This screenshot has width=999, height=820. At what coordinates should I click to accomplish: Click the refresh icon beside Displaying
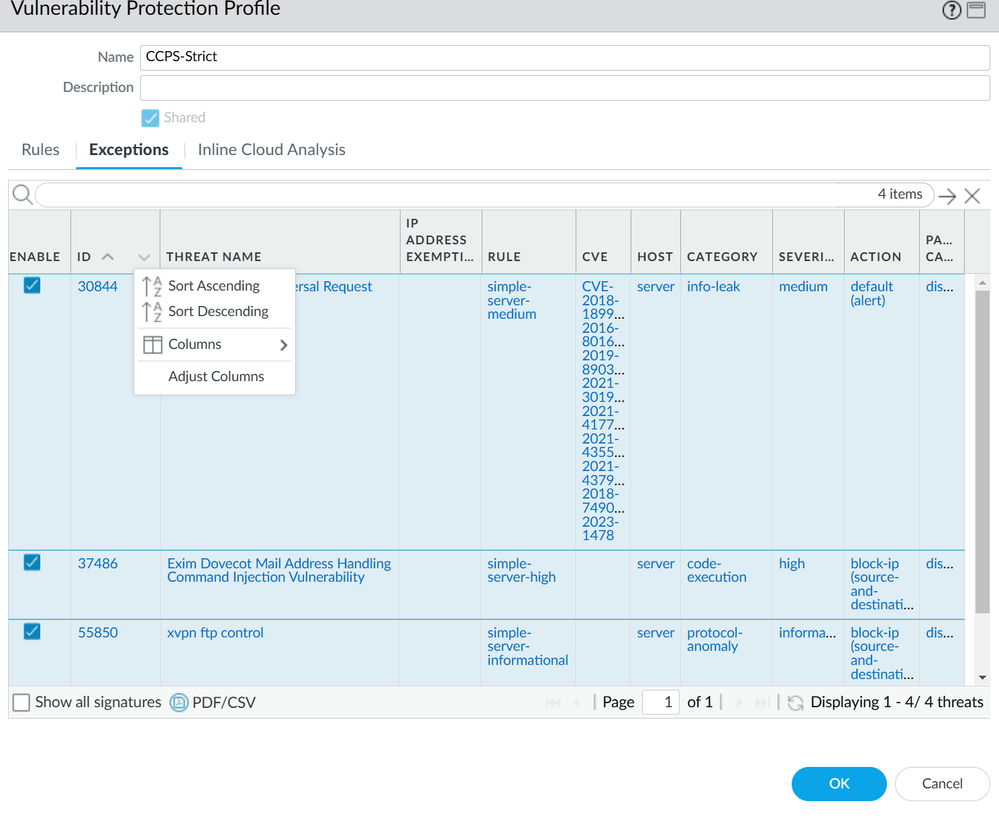tap(795, 703)
